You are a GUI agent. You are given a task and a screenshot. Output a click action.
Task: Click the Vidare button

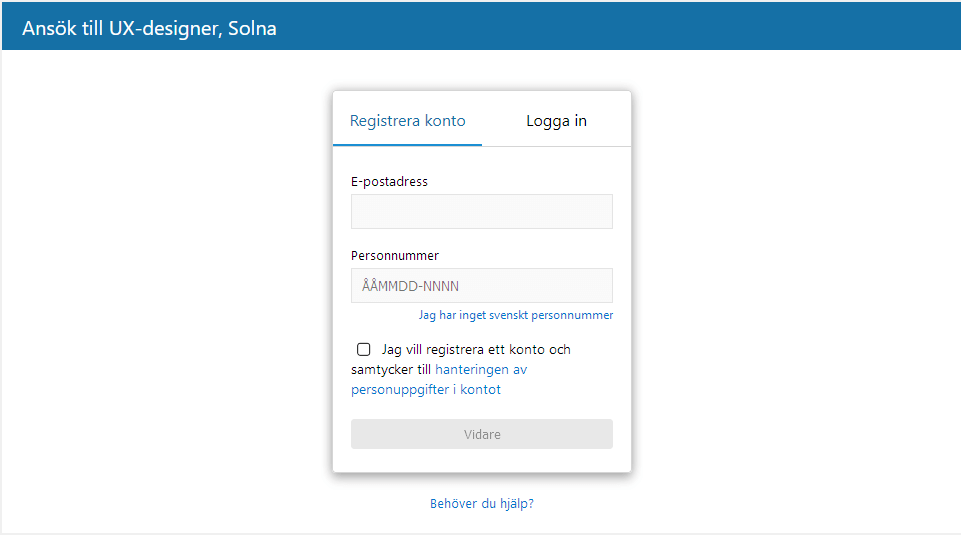pyautogui.click(x=482, y=434)
